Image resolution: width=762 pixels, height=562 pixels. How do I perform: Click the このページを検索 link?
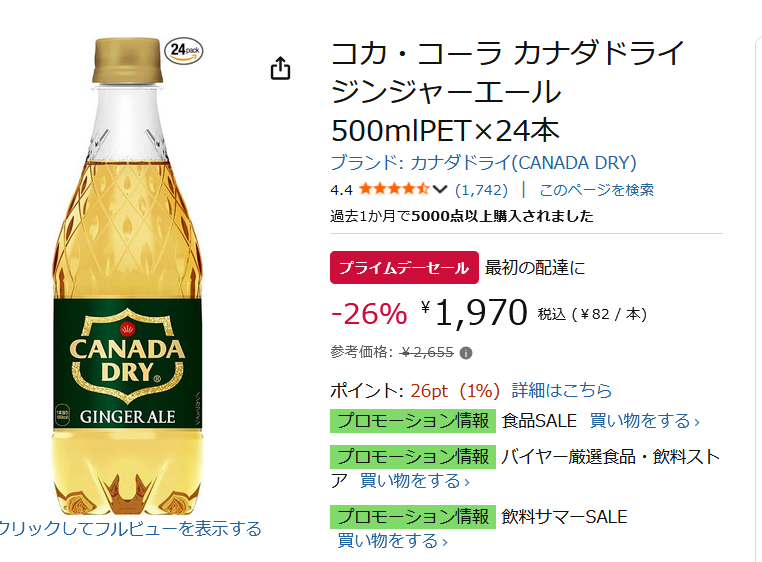tap(596, 189)
